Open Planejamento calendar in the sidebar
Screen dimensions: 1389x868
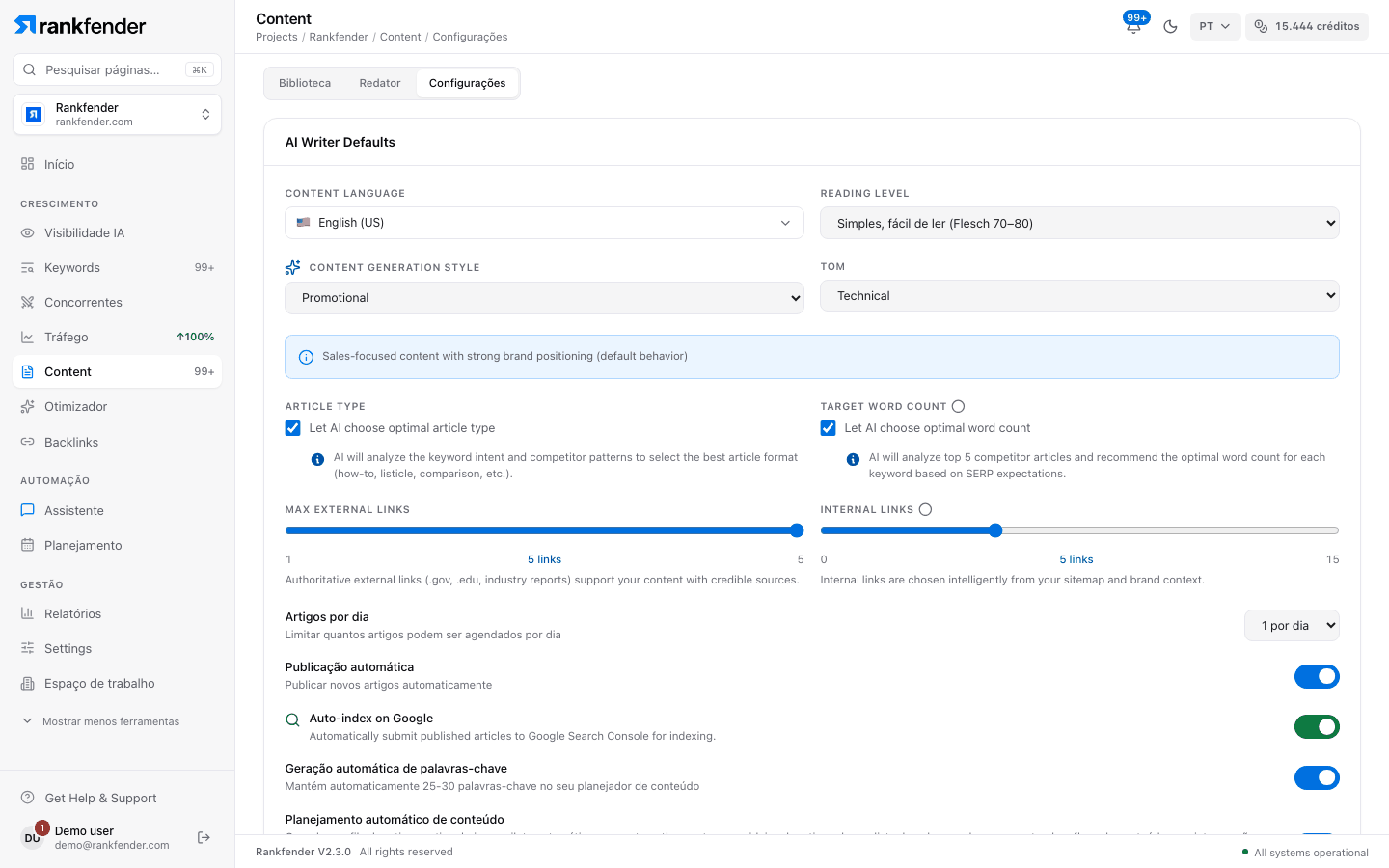pyautogui.click(x=117, y=545)
